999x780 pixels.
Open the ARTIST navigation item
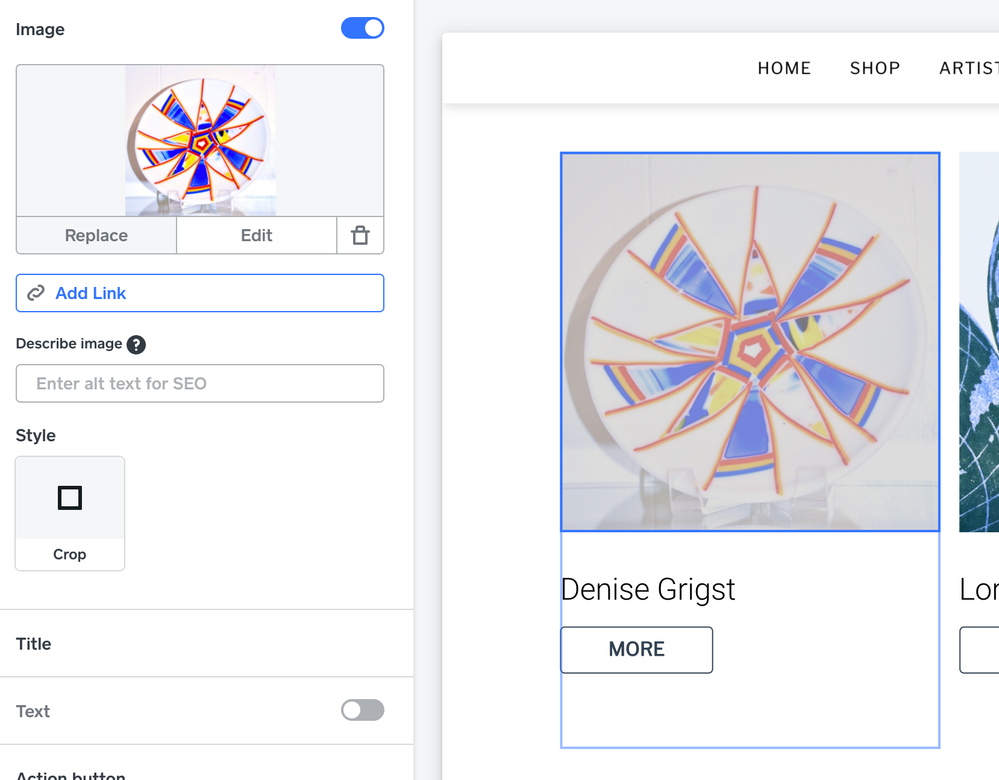point(968,68)
